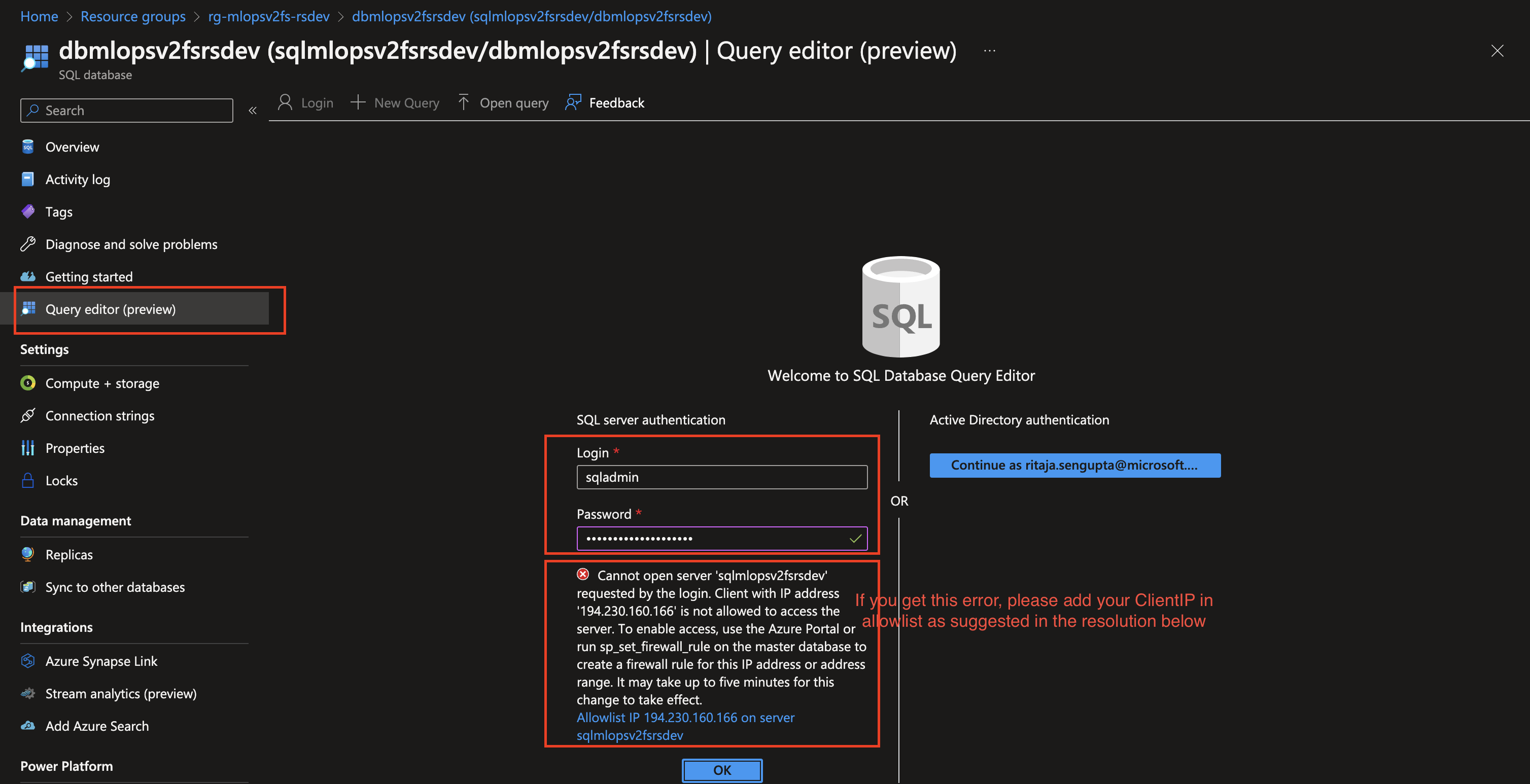The image size is (1530, 784).
Task: Click the Stream analytics gear icon
Action: point(28,693)
